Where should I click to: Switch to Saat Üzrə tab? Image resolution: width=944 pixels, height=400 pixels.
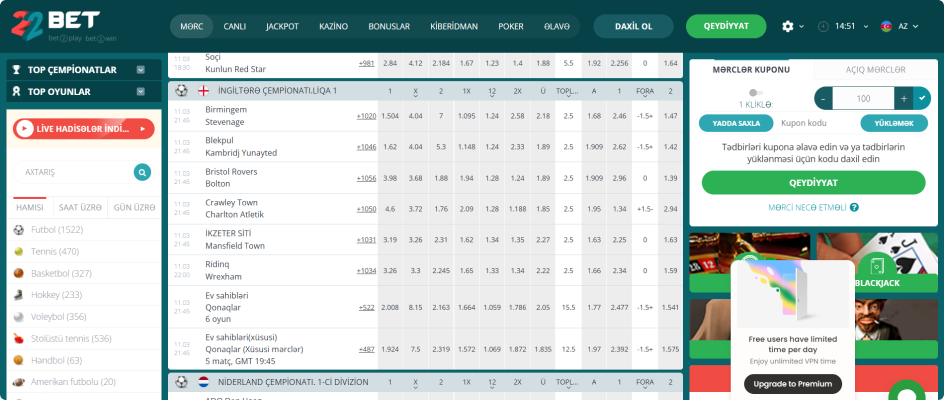[x=80, y=207]
